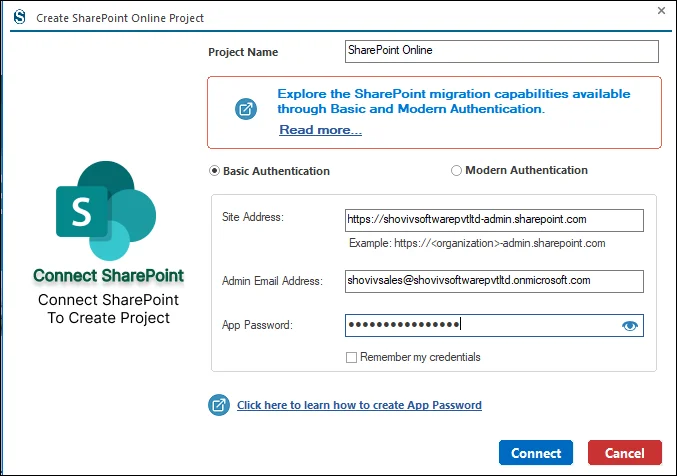The height and width of the screenshot is (476, 677).
Task: Focus the App Password input field
Action: coord(494,325)
